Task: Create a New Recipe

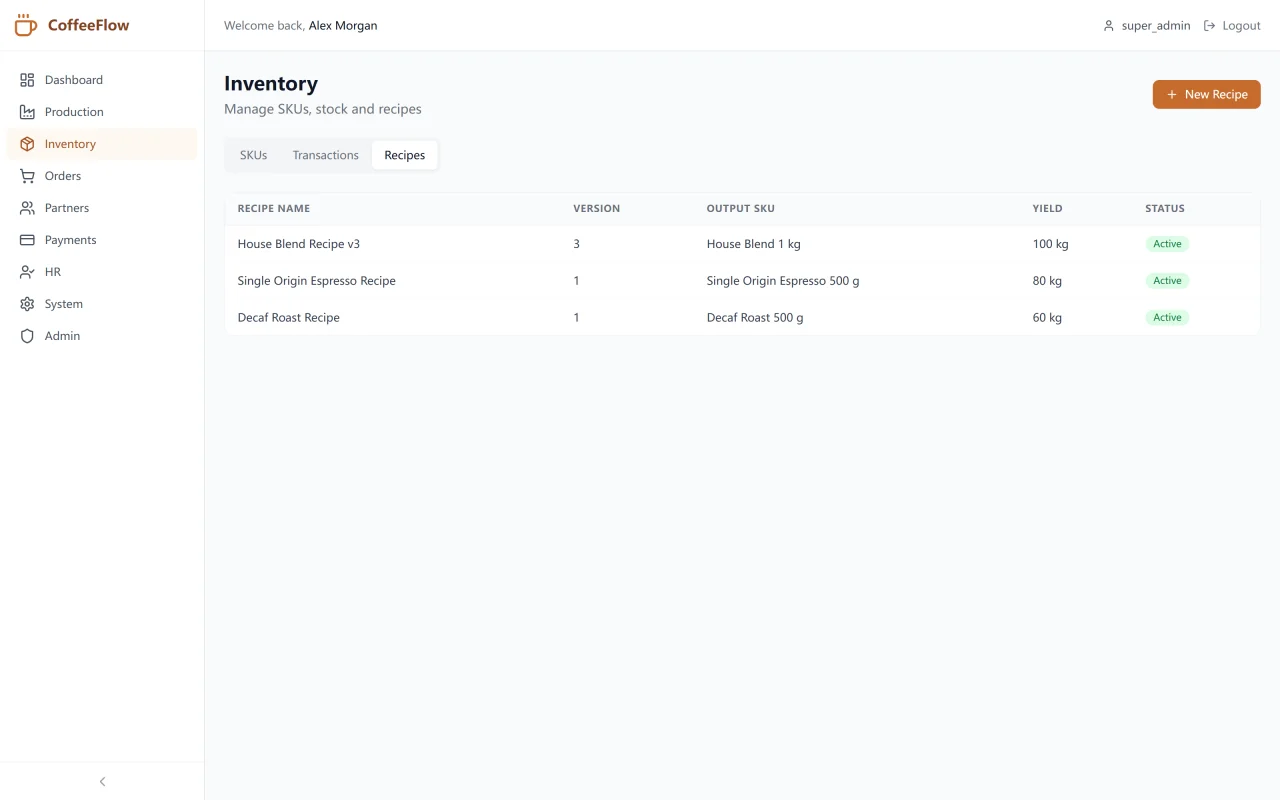Action: click(x=1206, y=95)
